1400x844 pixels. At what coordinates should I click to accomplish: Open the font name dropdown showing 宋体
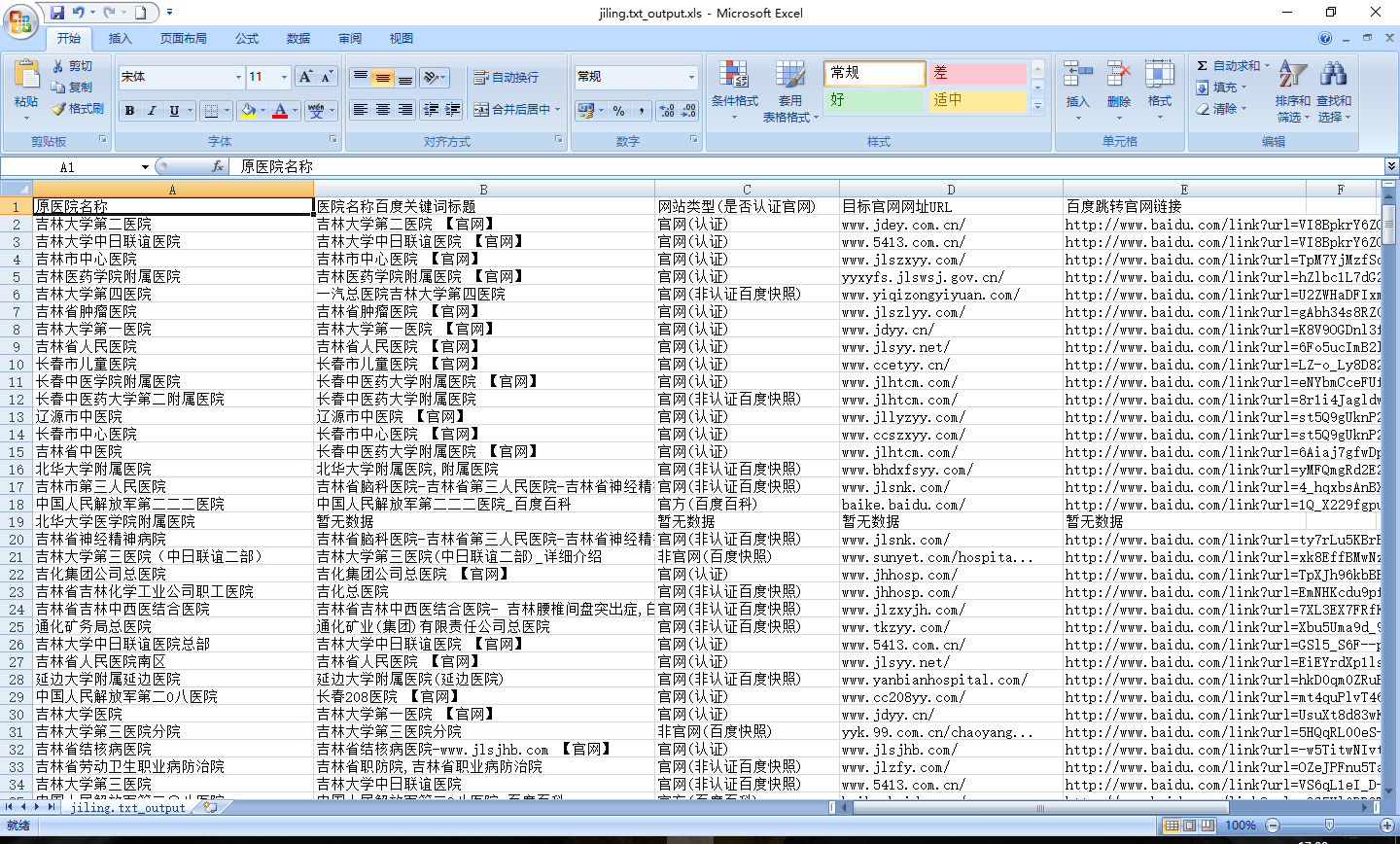point(238,77)
